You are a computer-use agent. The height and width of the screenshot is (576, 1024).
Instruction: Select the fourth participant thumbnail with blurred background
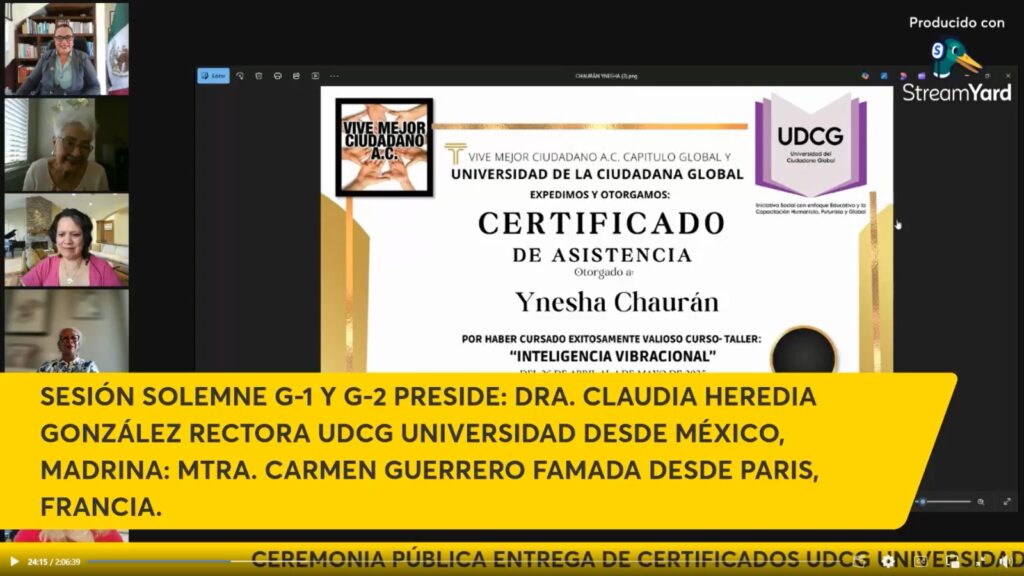67,331
